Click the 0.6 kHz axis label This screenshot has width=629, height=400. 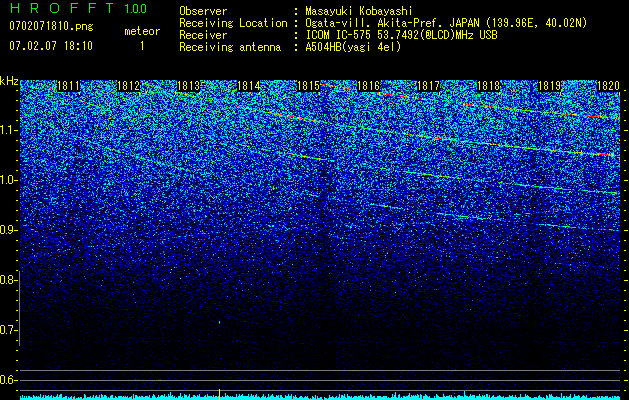(x=7, y=380)
